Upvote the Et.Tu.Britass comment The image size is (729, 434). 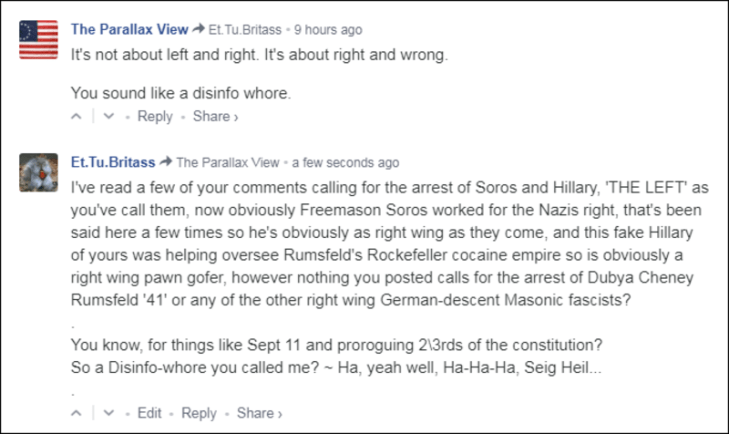[x=77, y=413]
